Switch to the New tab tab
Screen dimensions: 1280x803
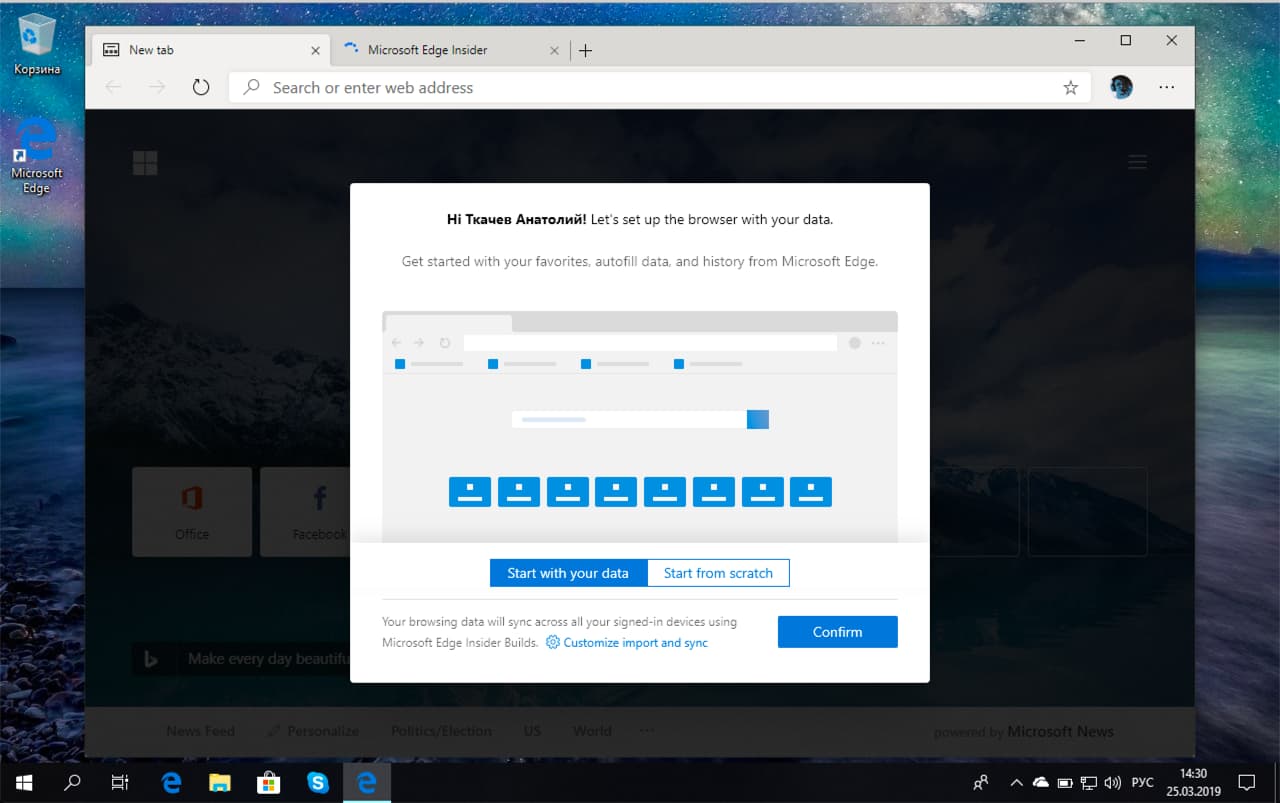209,50
